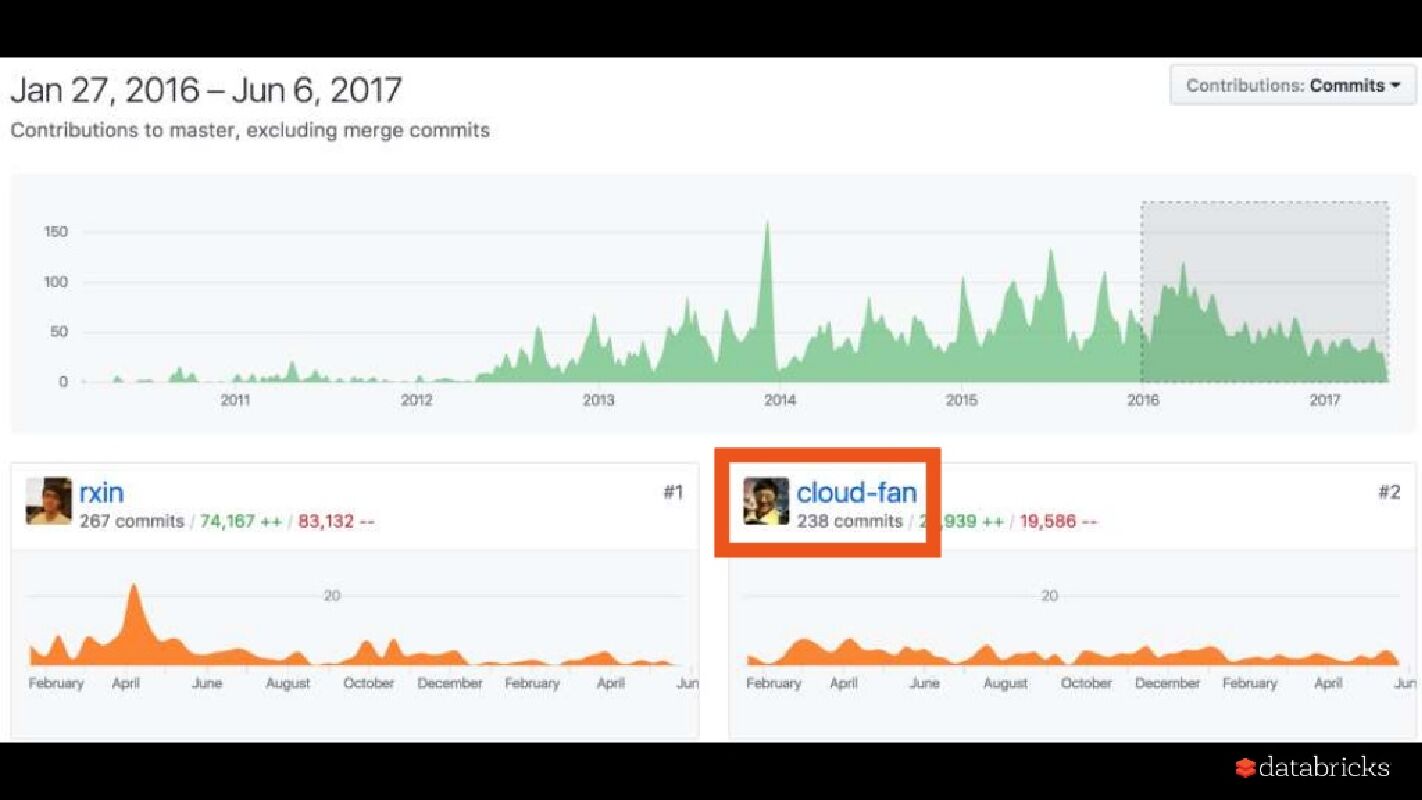1422x800 pixels.
Task: Select the 2011 label on the timeline axis
Action: (235, 401)
